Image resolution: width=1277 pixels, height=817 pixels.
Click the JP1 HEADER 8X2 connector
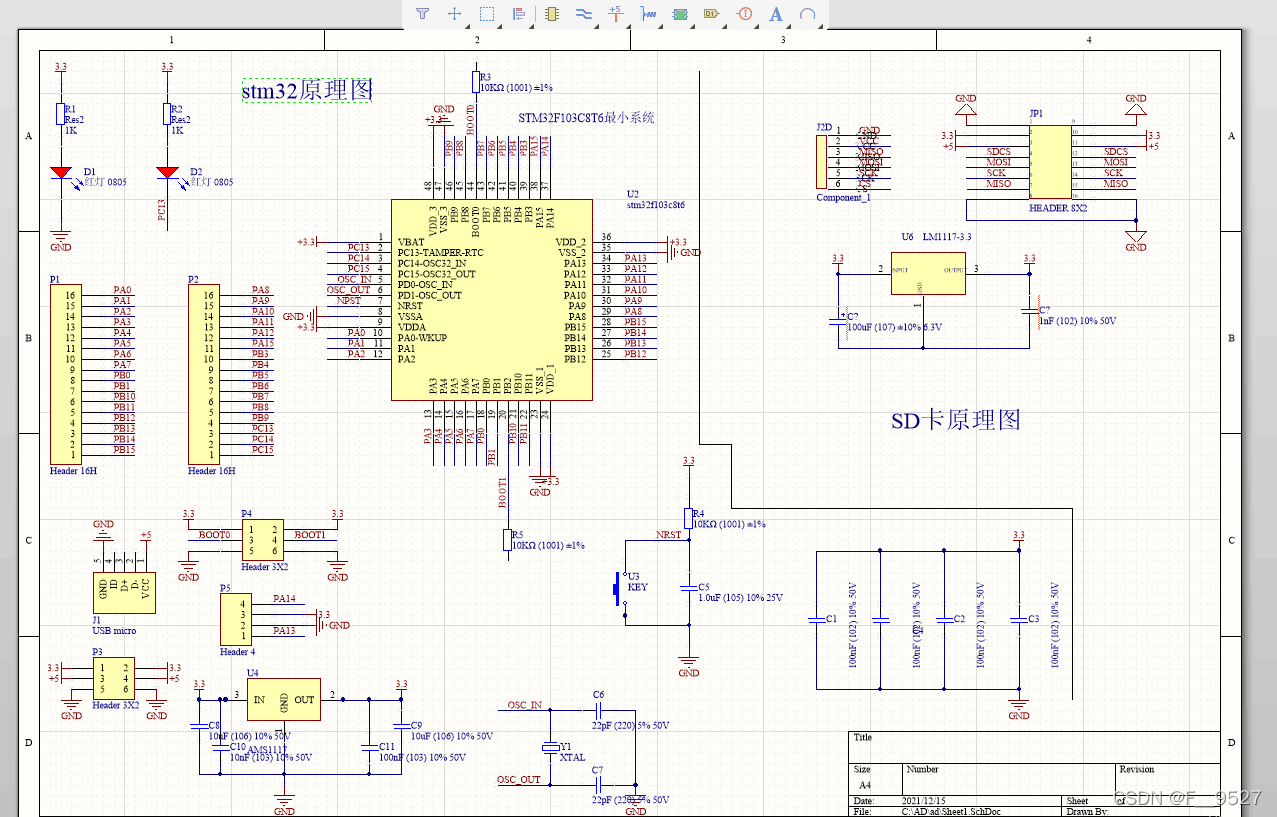pos(1049,160)
